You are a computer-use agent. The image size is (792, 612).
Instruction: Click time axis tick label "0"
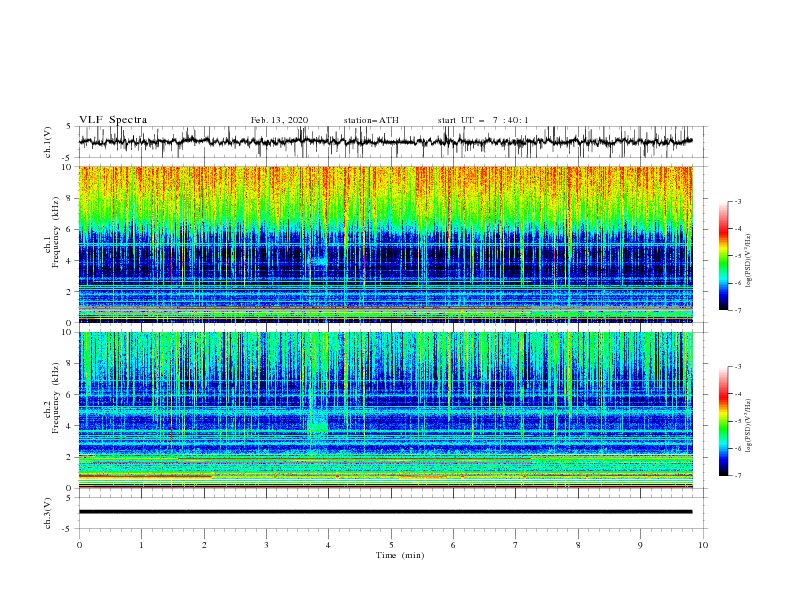(79, 545)
